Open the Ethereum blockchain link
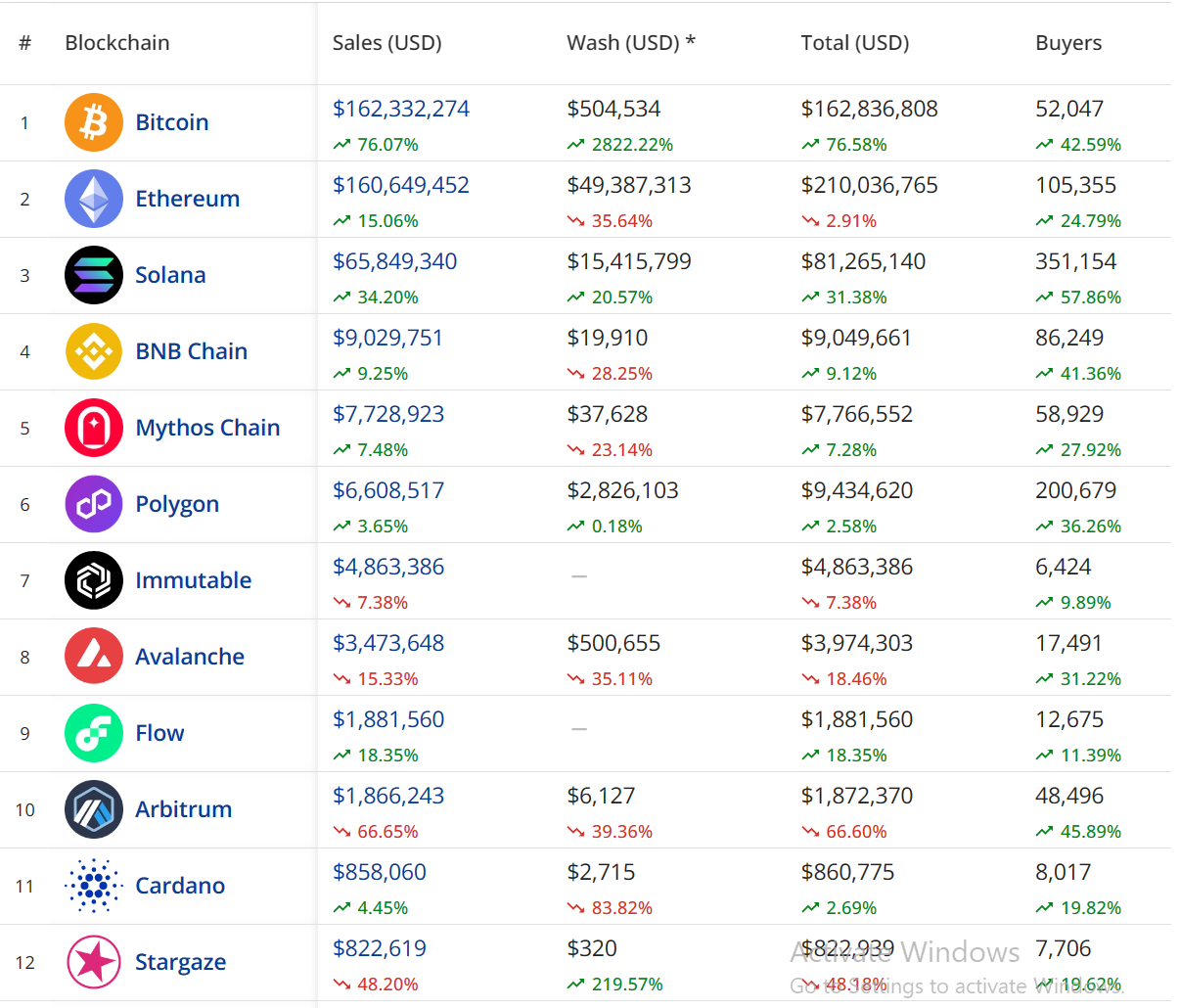 (x=187, y=199)
